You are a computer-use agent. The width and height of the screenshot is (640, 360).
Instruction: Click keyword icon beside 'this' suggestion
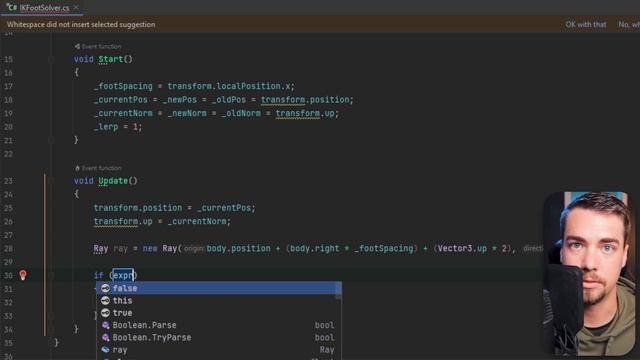(105, 300)
